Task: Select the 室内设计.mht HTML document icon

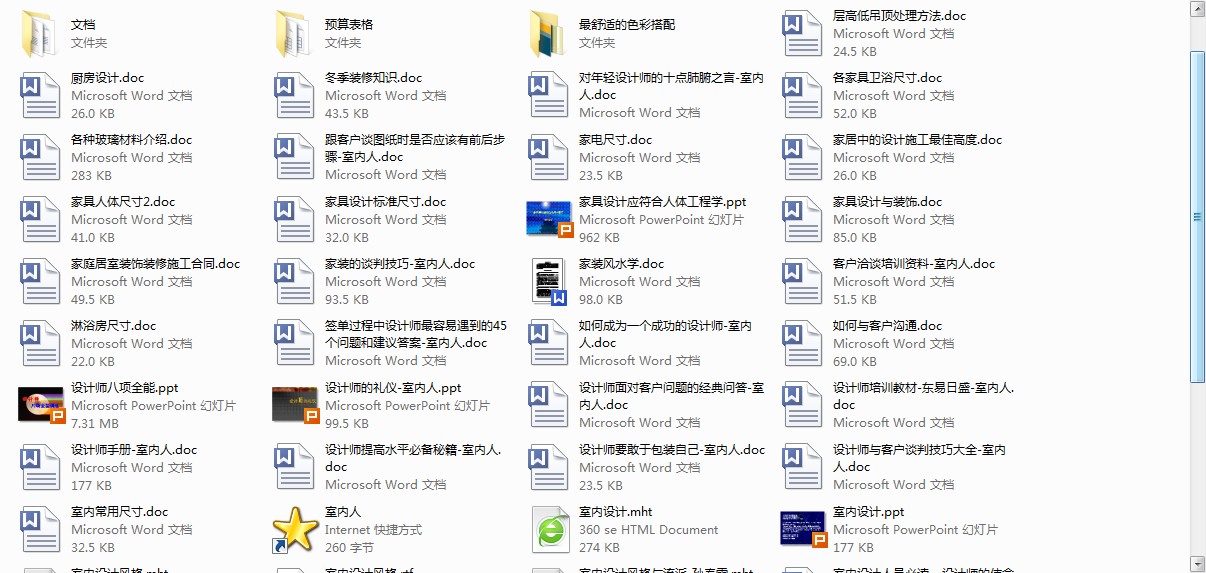Action: tap(549, 530)
